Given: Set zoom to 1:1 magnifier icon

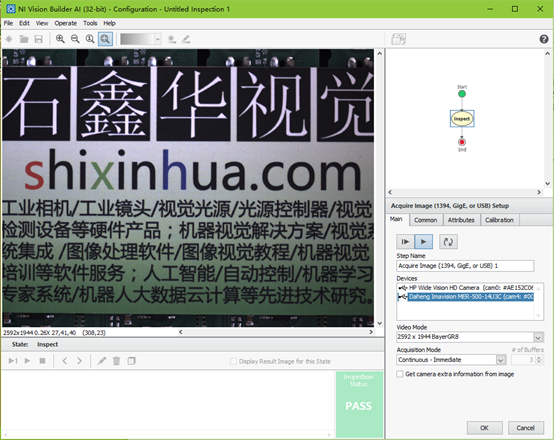Looking at the screenshot, I should click(90, 39).
